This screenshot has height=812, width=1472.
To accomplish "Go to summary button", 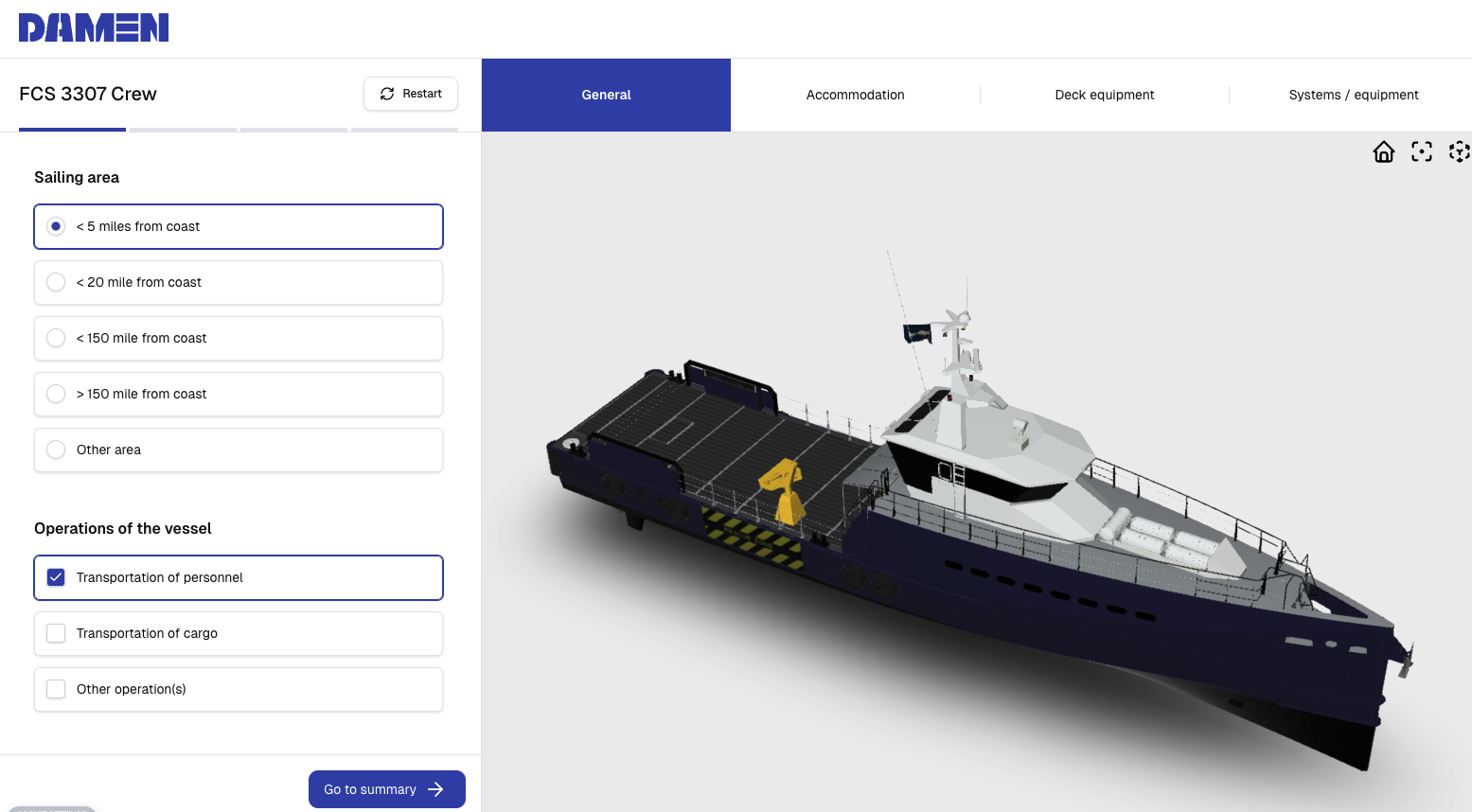I will coord(387,789).
